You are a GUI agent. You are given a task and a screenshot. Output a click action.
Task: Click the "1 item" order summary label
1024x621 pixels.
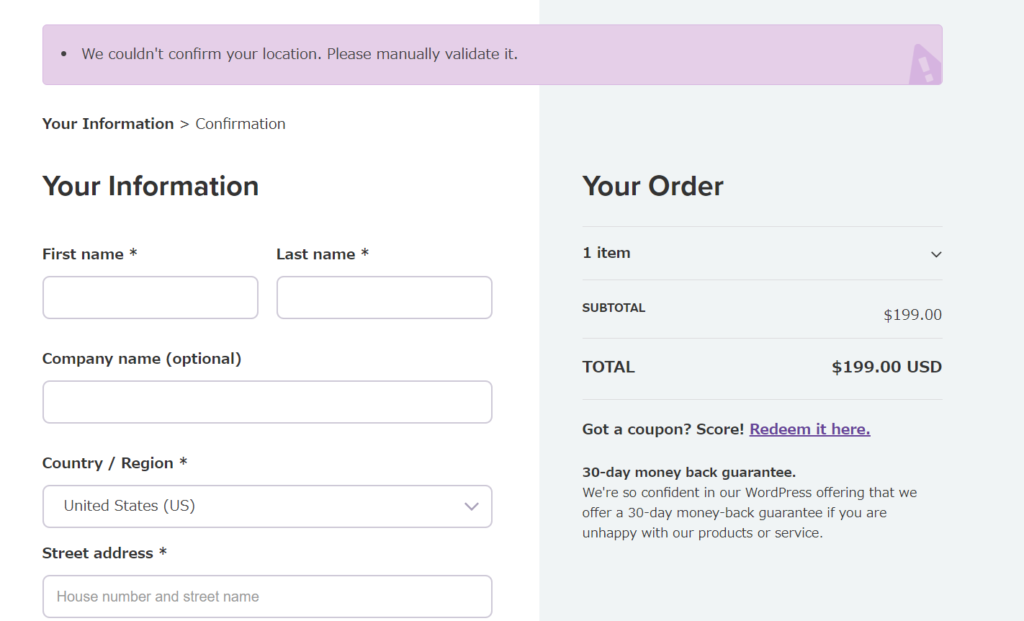(606, 253)
